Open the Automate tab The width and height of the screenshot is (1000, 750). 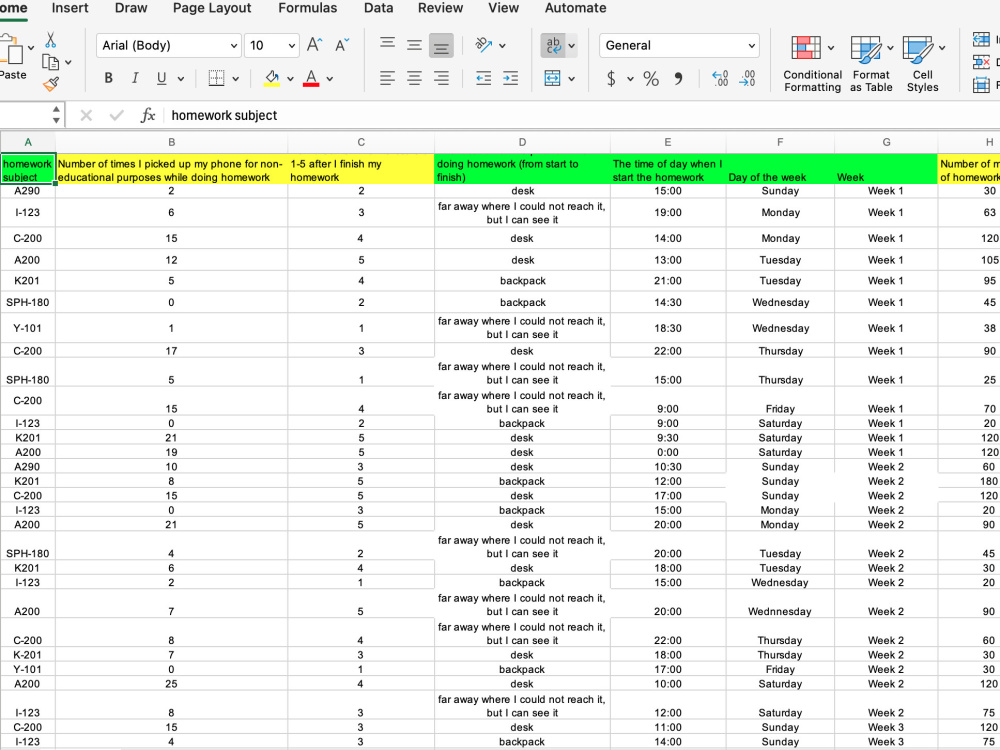pyautogui.click(x=575, y=8)
